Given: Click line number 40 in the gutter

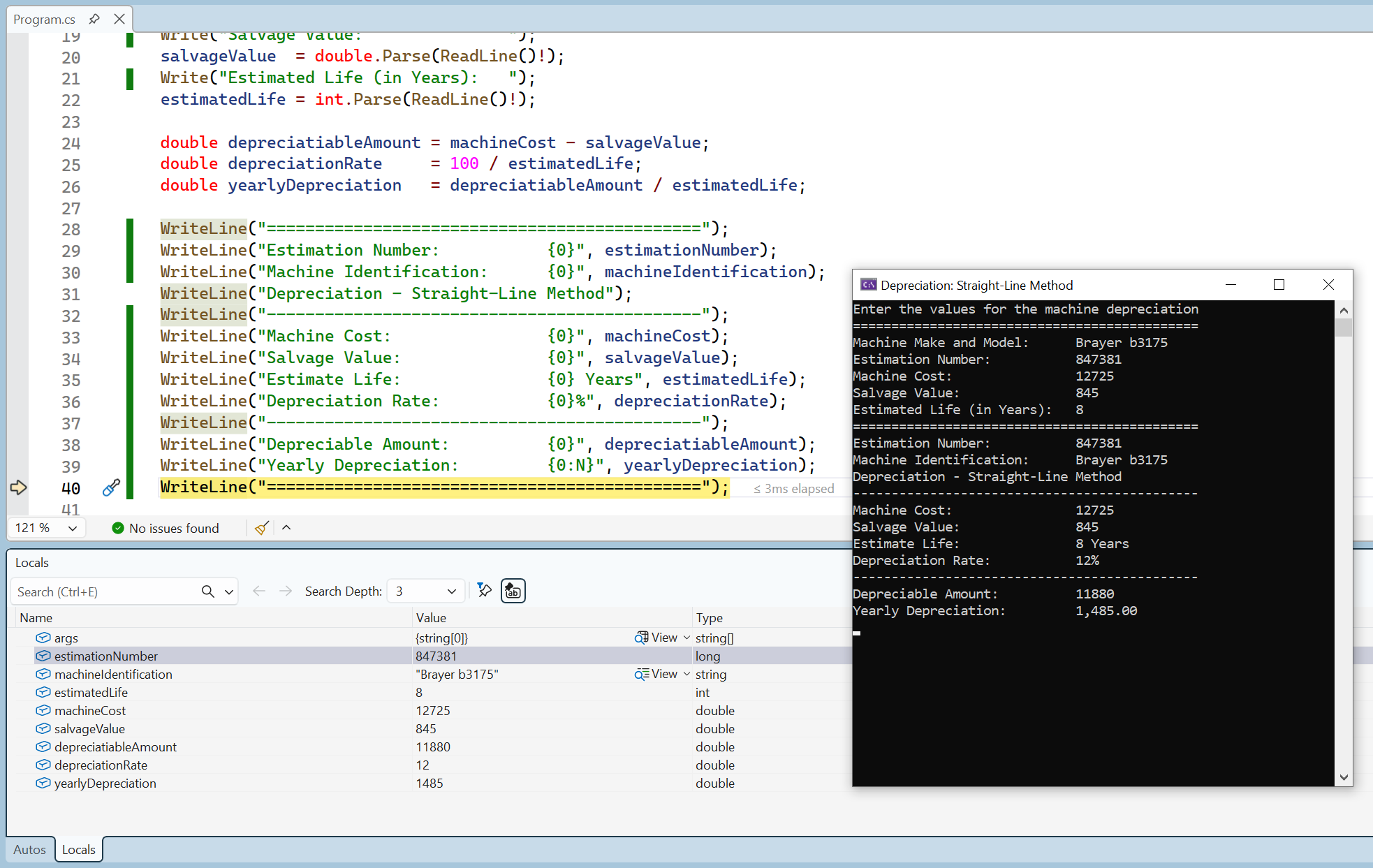Looking at the screenshot, I should coord(71,488).
